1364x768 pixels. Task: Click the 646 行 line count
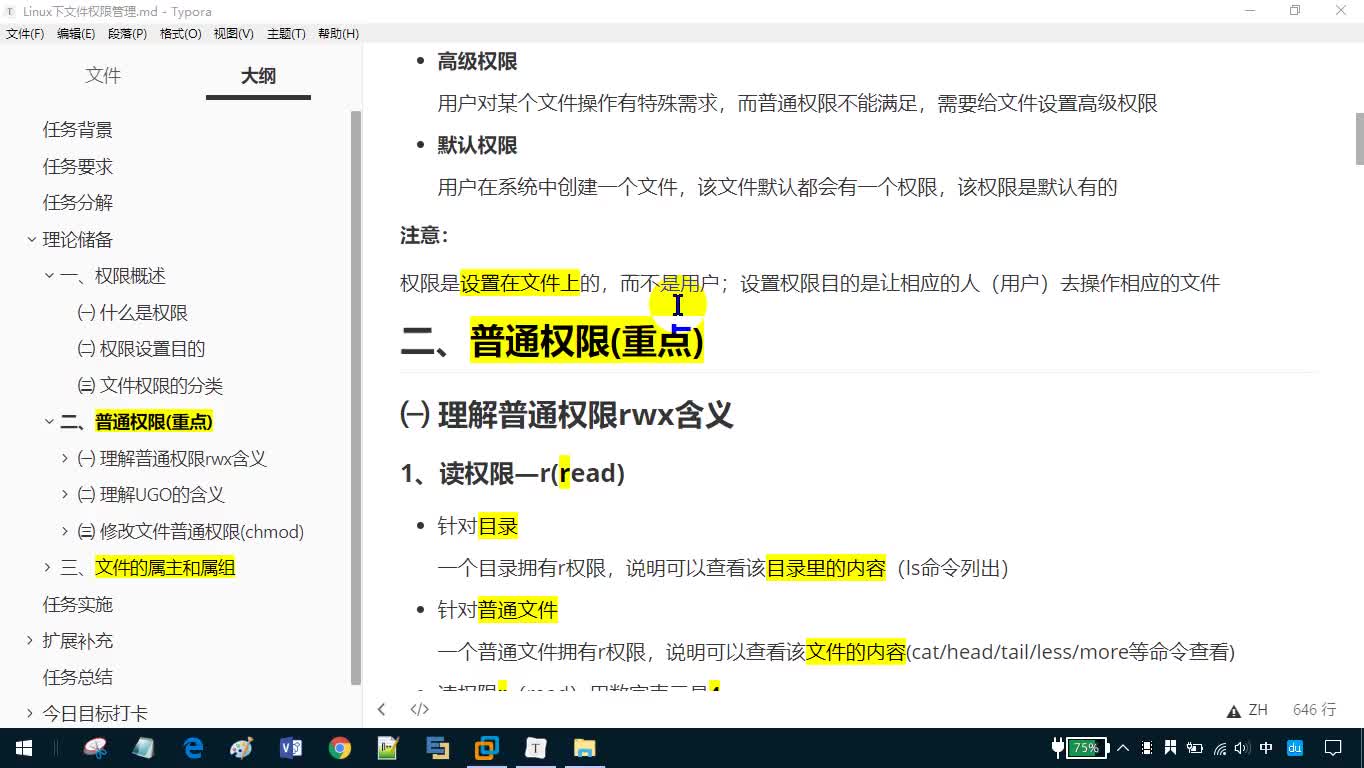1314,710
